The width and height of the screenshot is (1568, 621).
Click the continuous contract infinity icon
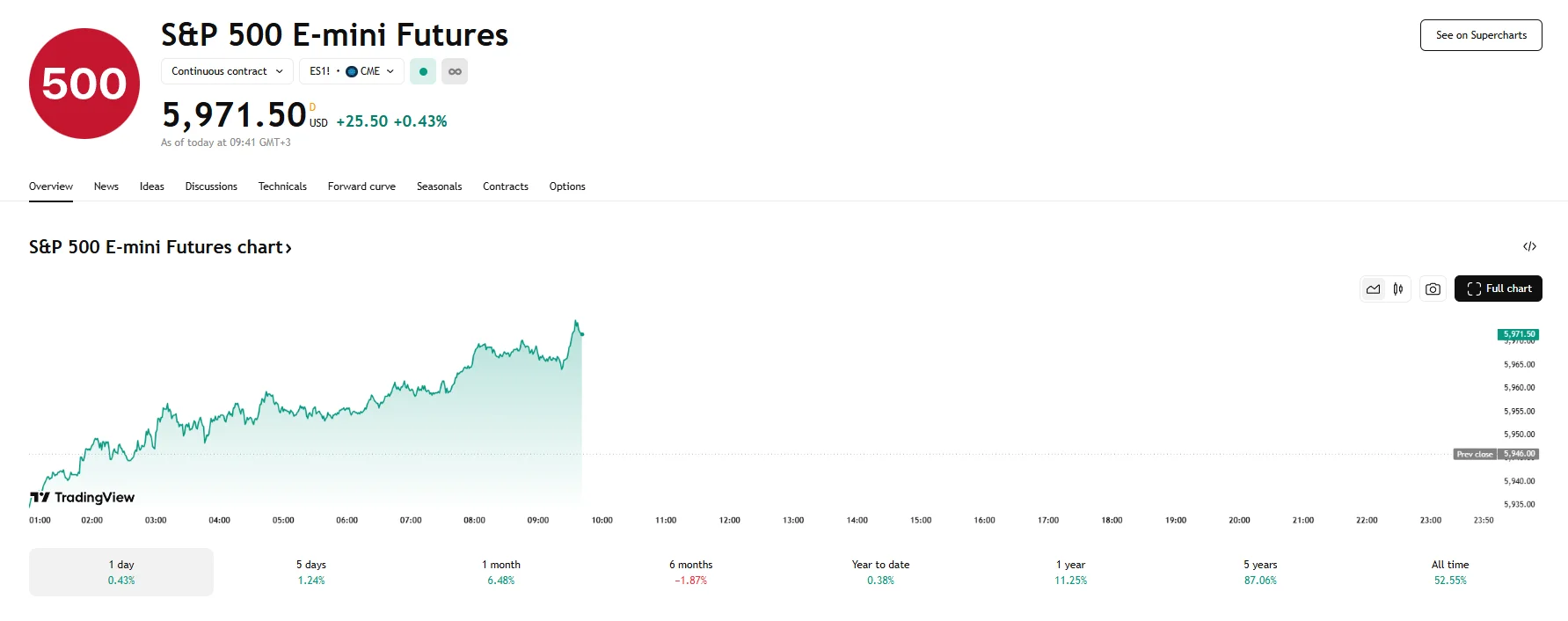click(x=455, y=71)
